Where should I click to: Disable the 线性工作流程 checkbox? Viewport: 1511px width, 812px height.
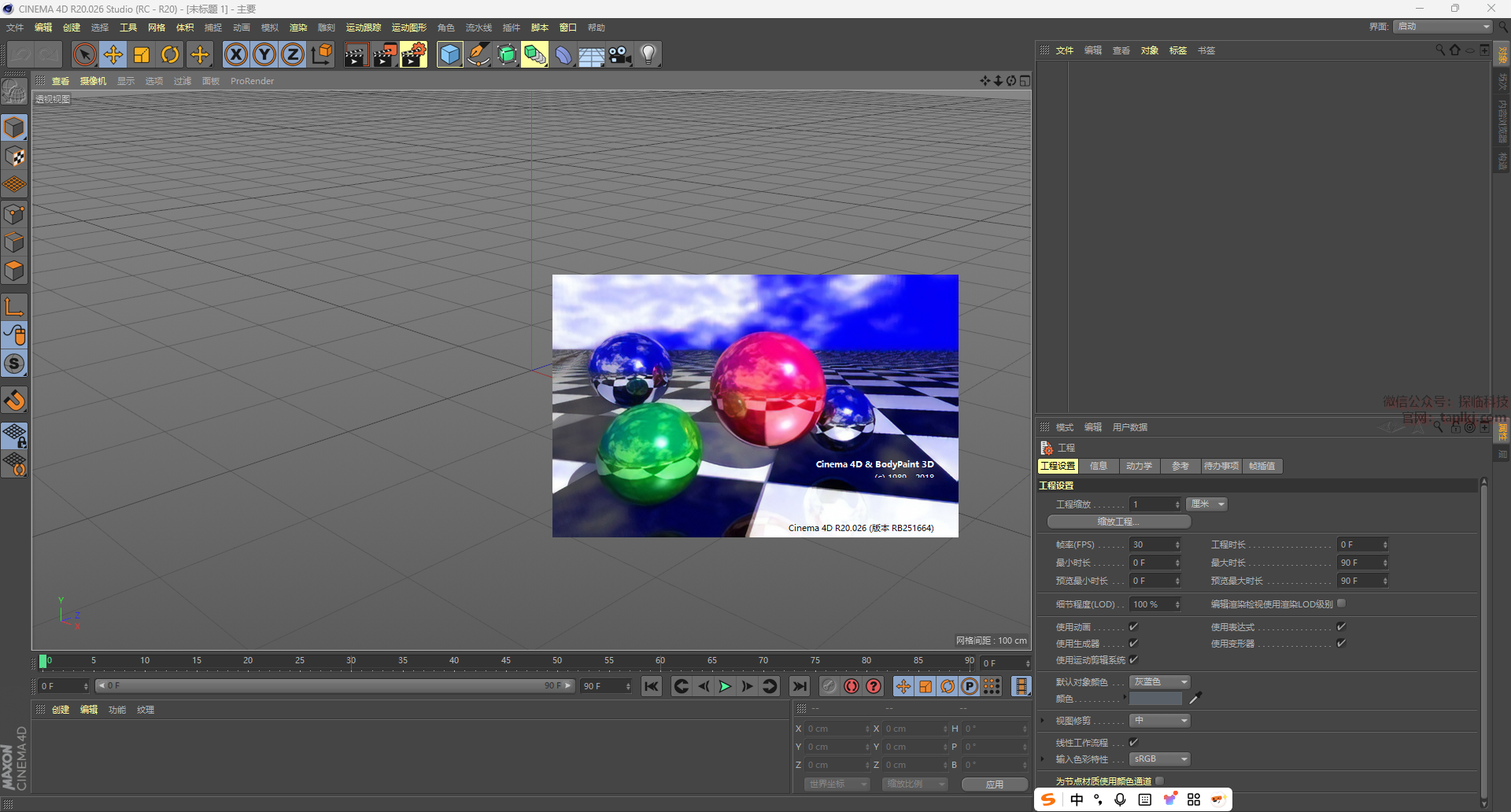(1133, 743)
